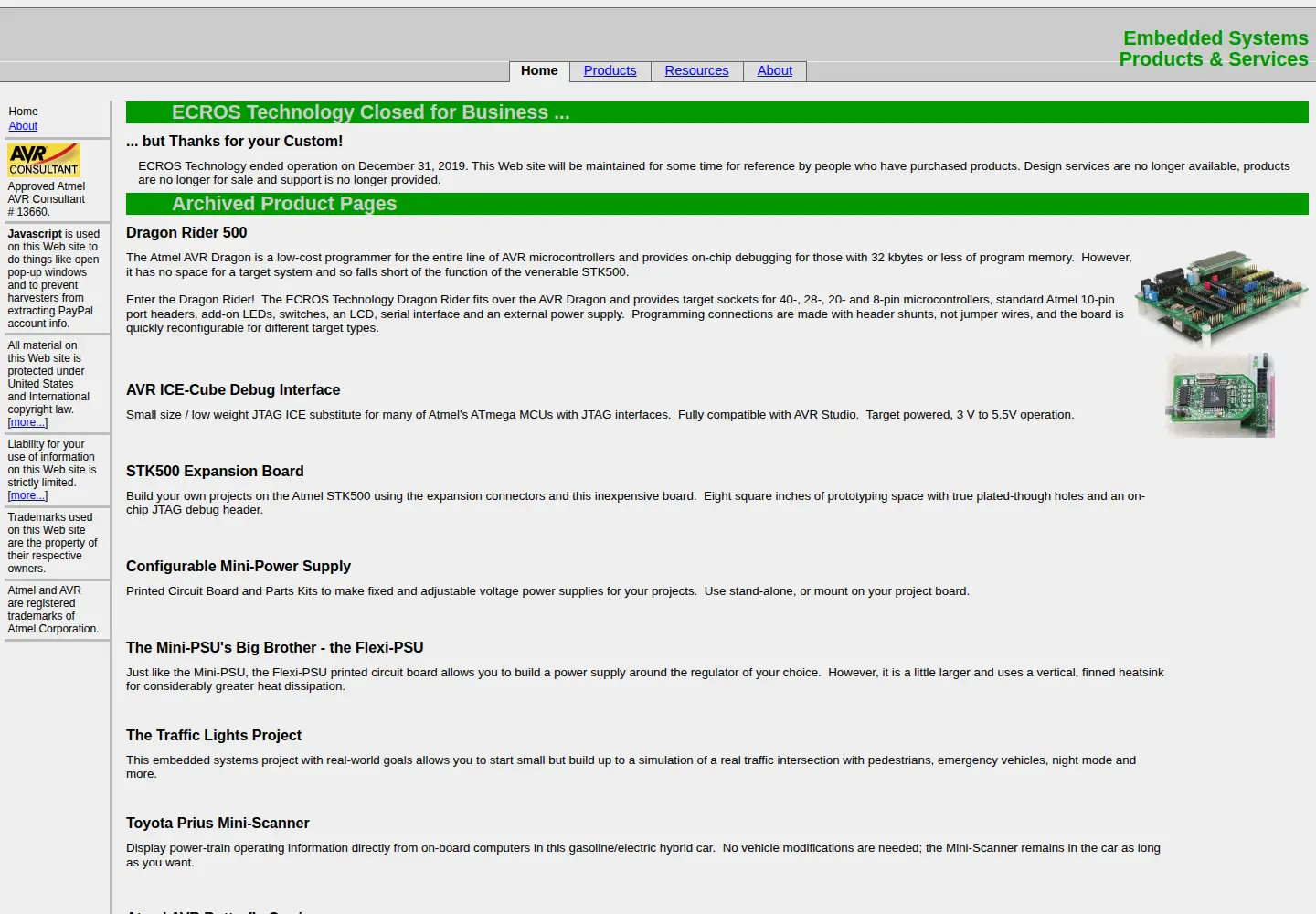Image resolution: width=1316 pixels, height=914 pixels.
Task: Follow the About link in the left sidebar
Action: tap(23, 126)
